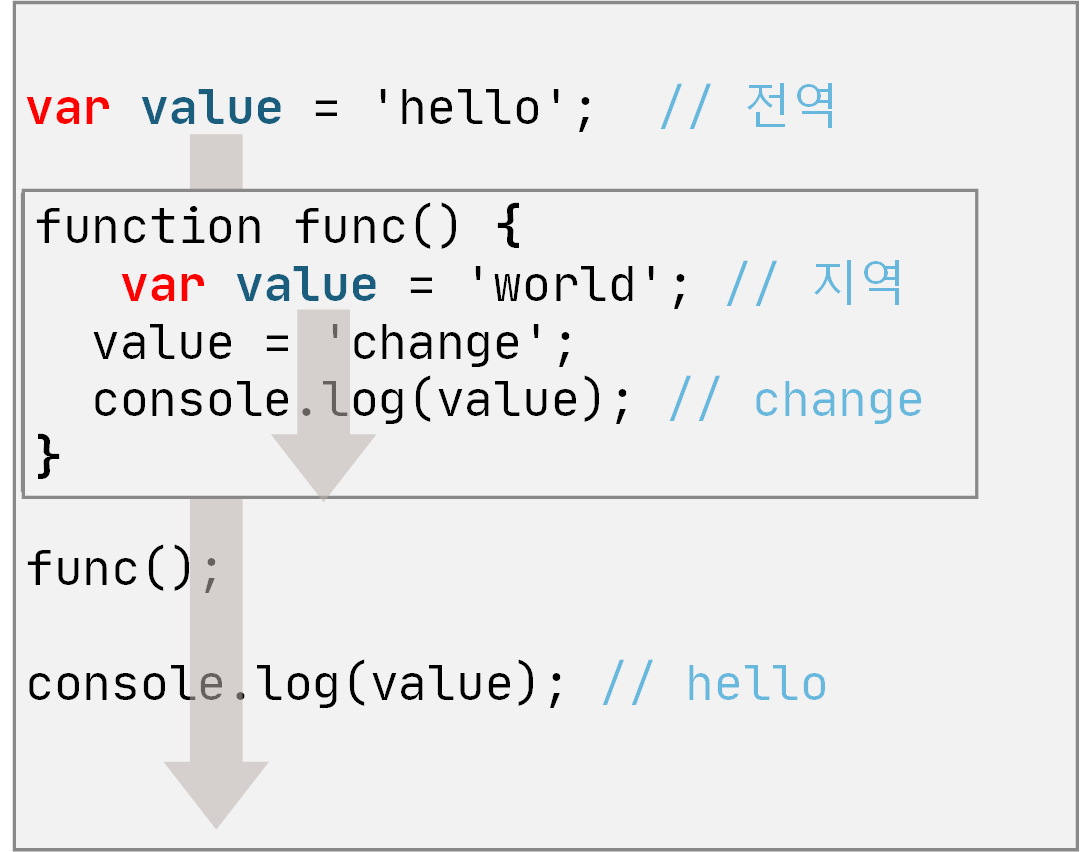Image resolution: width=1080 pixels, height=852 pixels.
Task: Click the red var keyword on global line
Action: [x=68, y=108]
